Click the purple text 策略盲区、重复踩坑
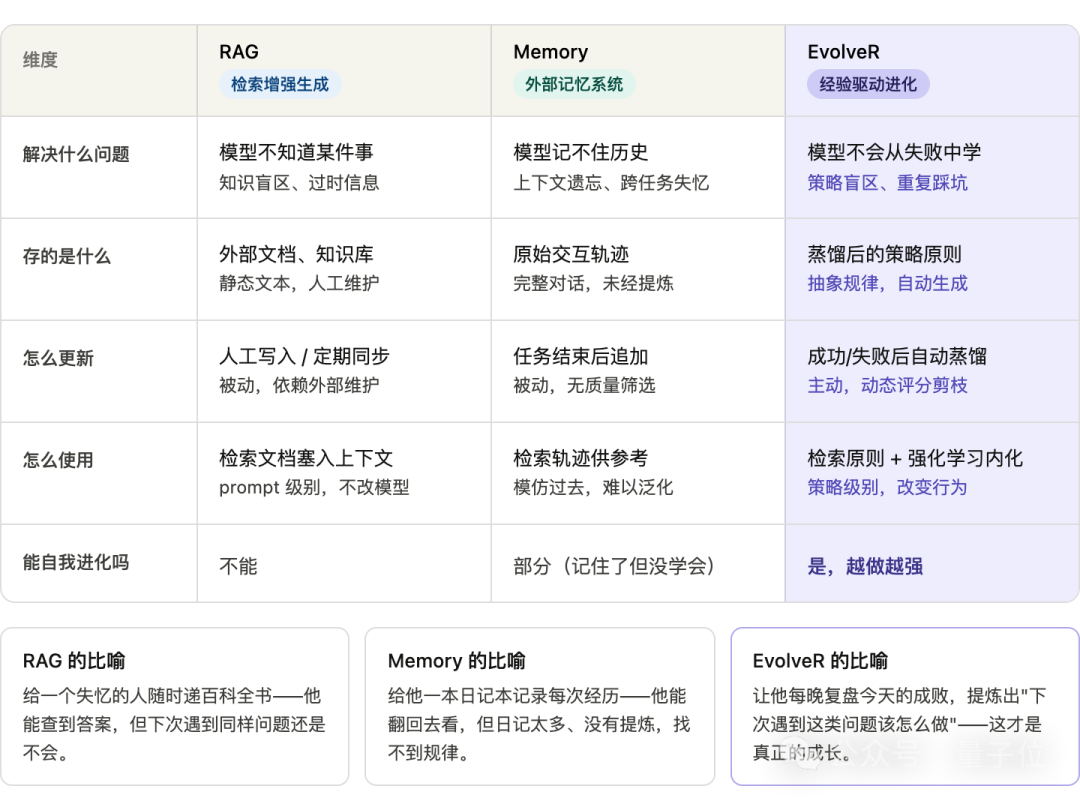The width and height of the screenshot is (1080, 798). tap(887, 182)
